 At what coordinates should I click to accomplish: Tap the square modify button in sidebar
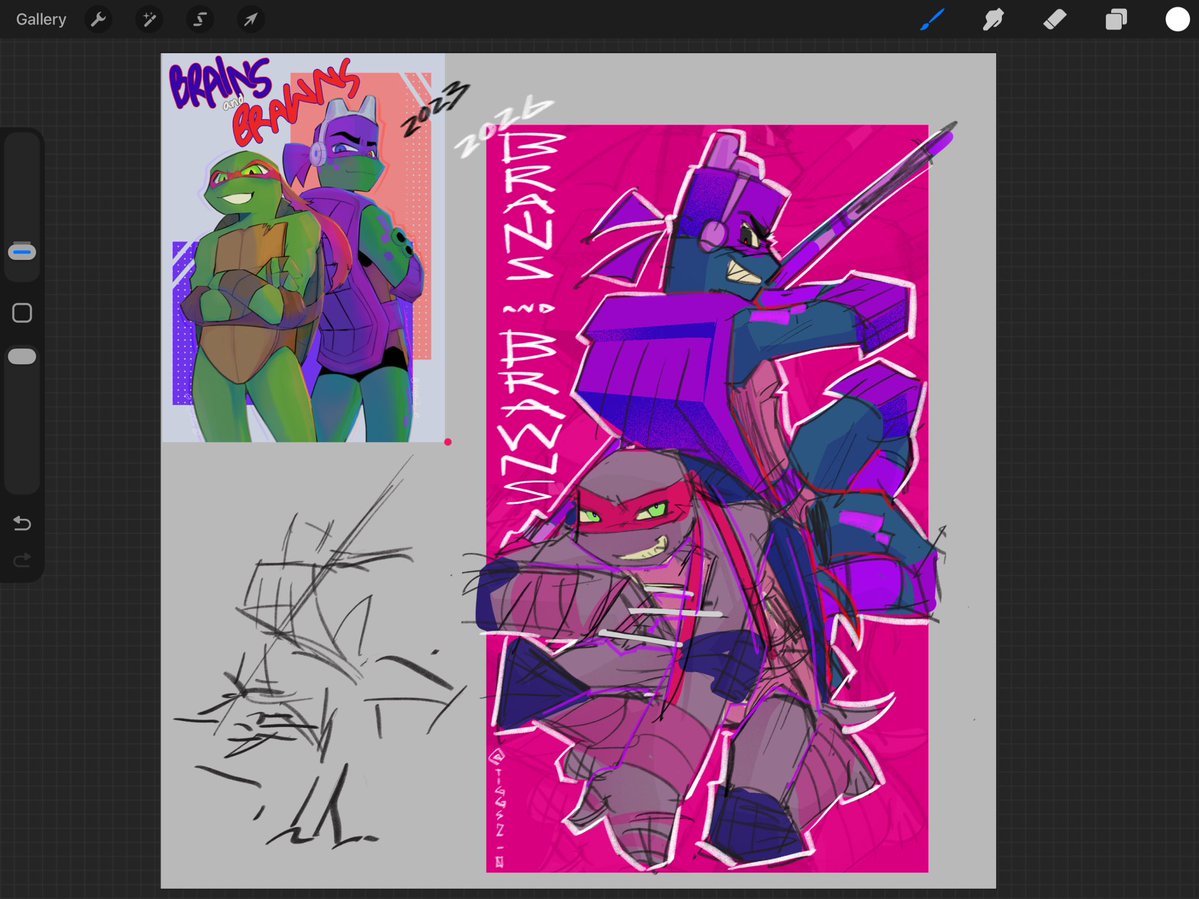pos(22,313)
